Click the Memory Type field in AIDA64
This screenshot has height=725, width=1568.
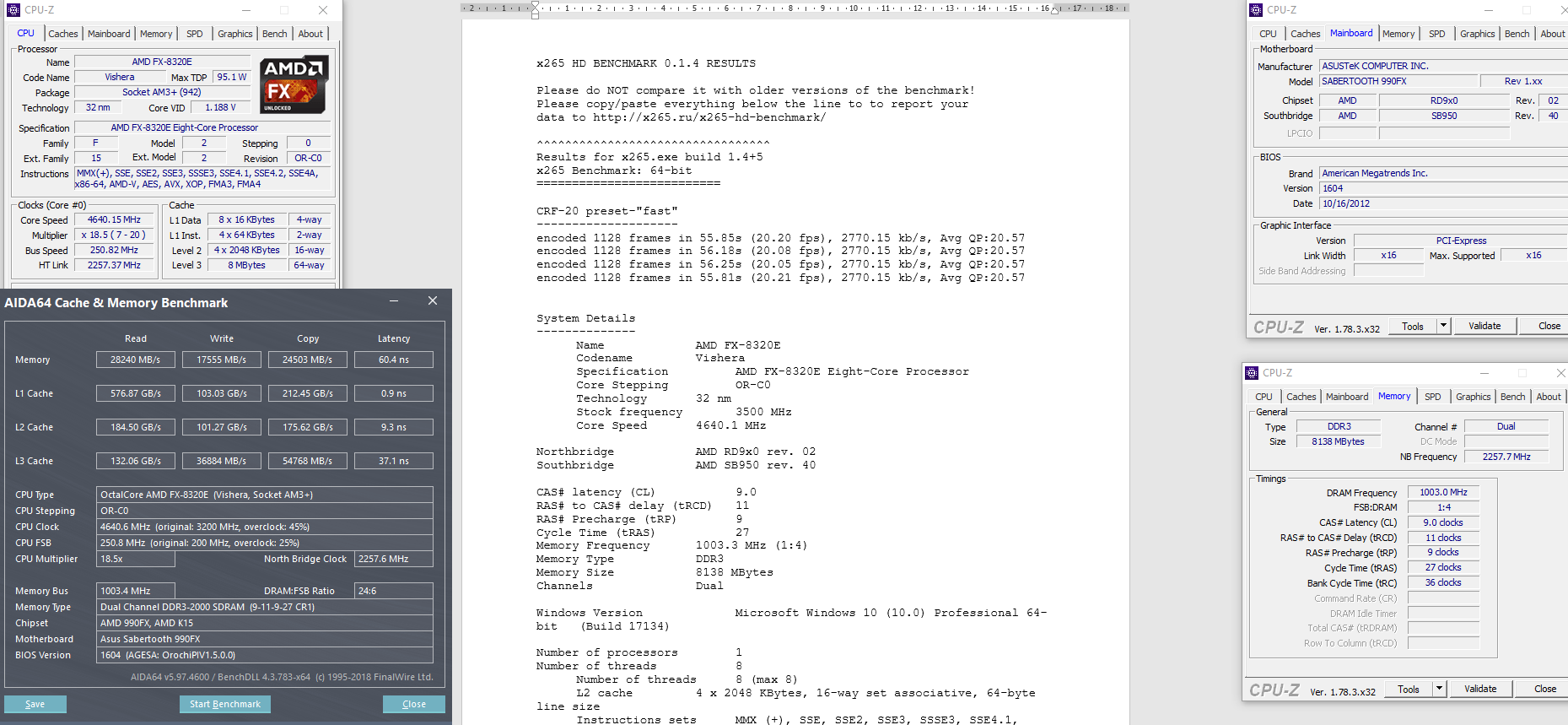pos(265,607)
